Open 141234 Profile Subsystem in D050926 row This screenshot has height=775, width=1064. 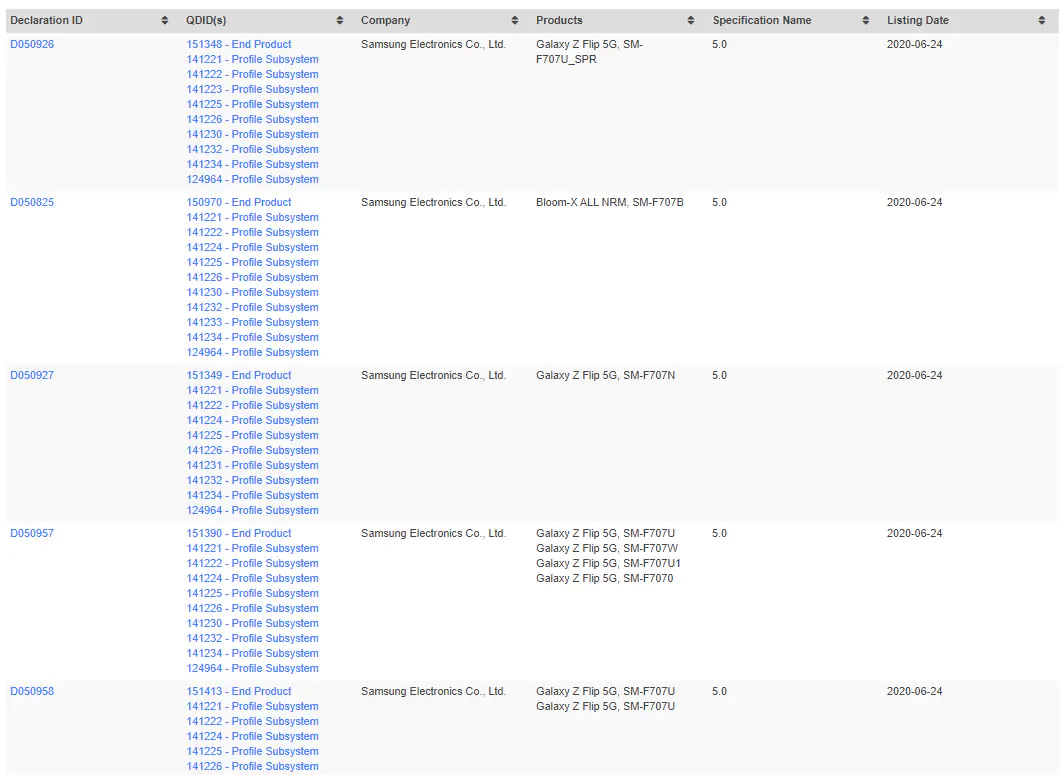(252, 164)
